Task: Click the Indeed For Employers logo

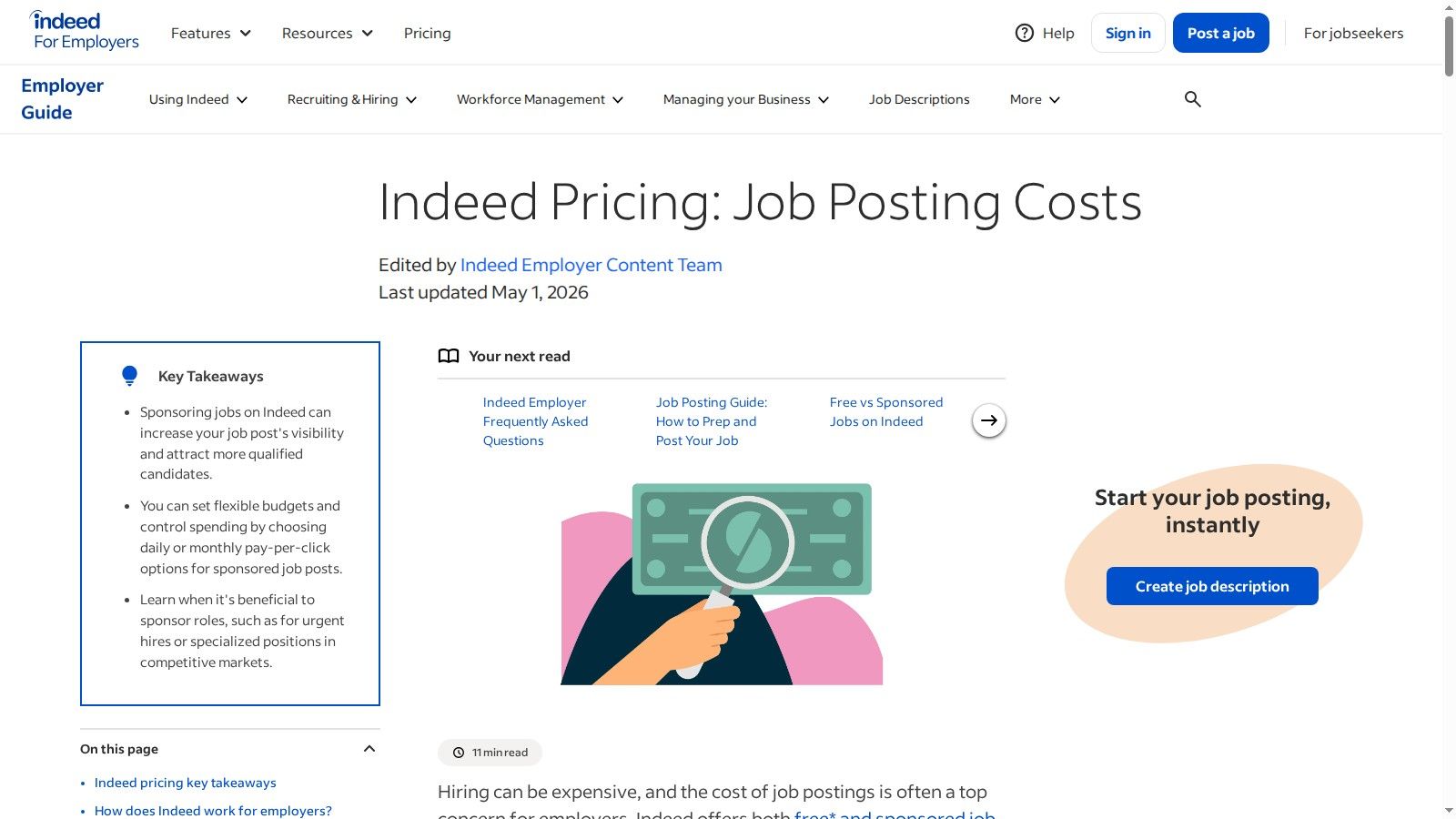Action: tap(86, 31)
